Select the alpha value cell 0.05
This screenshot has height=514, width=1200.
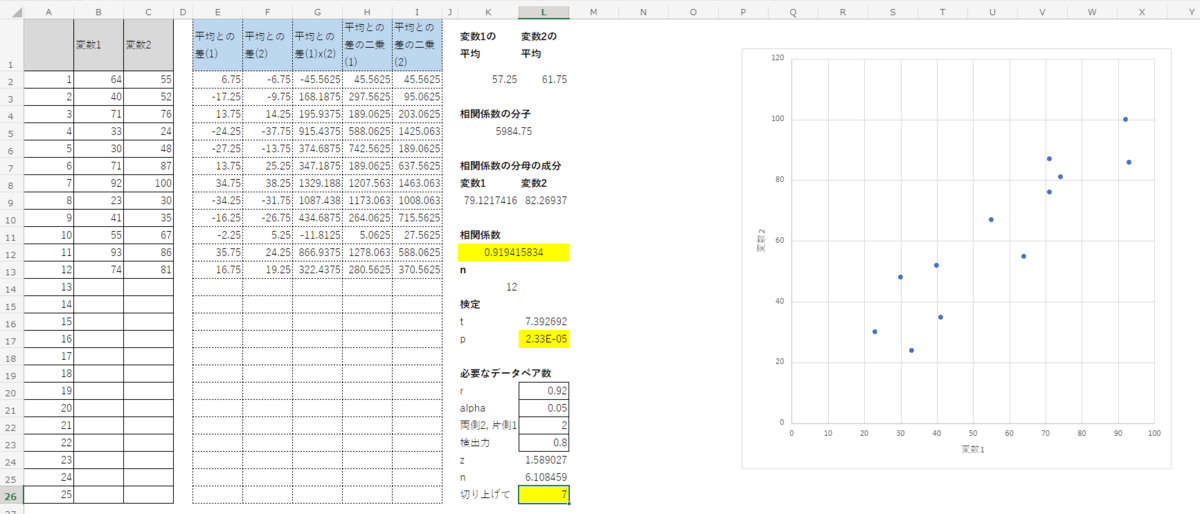coord(544,408)
